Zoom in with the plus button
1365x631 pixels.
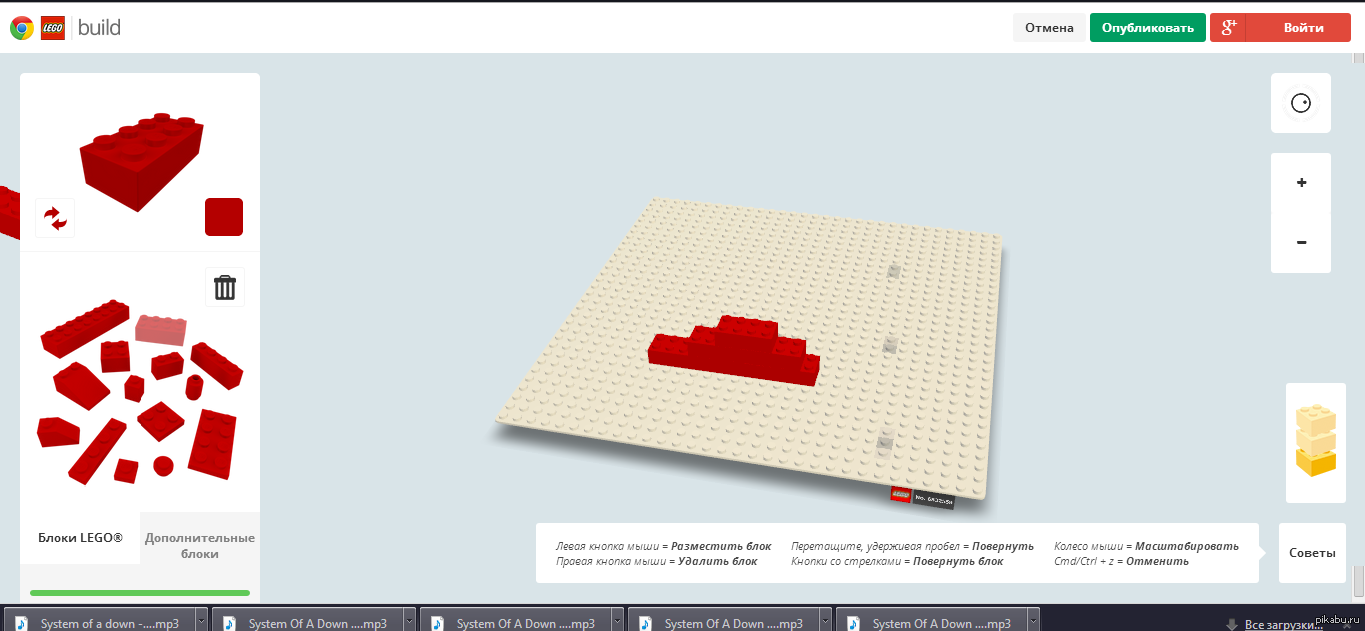tap(1301, 183)
